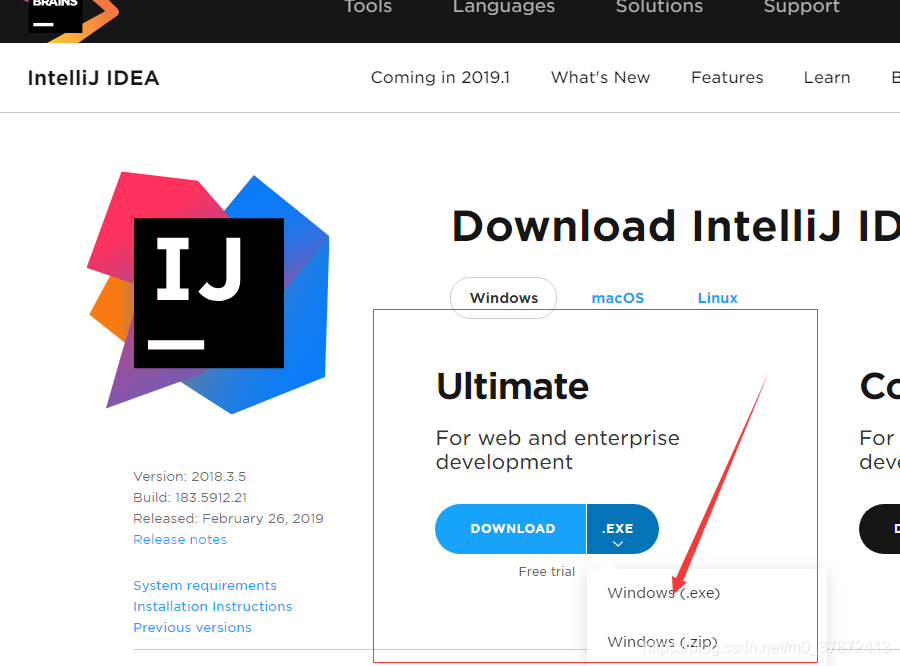Open System requirements link
This screenshot has width=900, height=666.
tap(205, 586)
